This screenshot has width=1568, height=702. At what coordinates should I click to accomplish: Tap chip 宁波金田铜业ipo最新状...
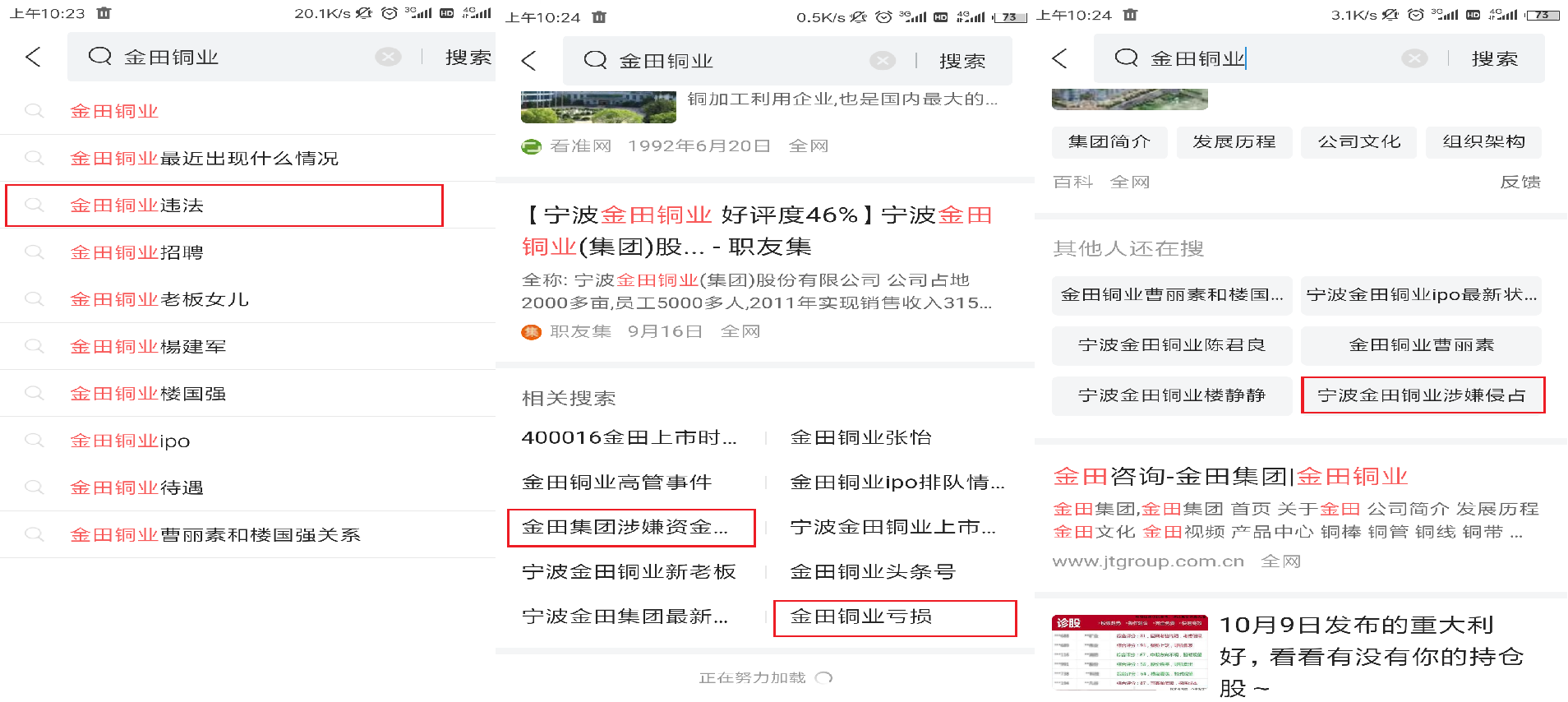click(x=1421, y=295)
